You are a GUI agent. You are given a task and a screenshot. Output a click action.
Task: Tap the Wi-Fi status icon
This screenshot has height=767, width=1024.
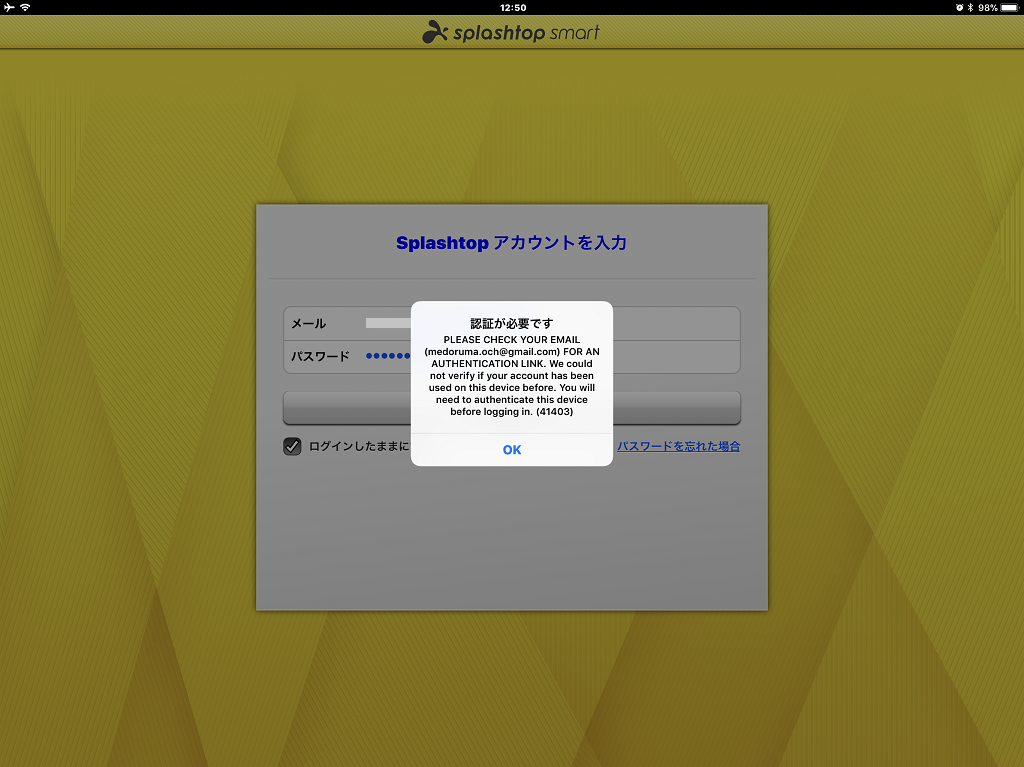(x=26, y=8)
